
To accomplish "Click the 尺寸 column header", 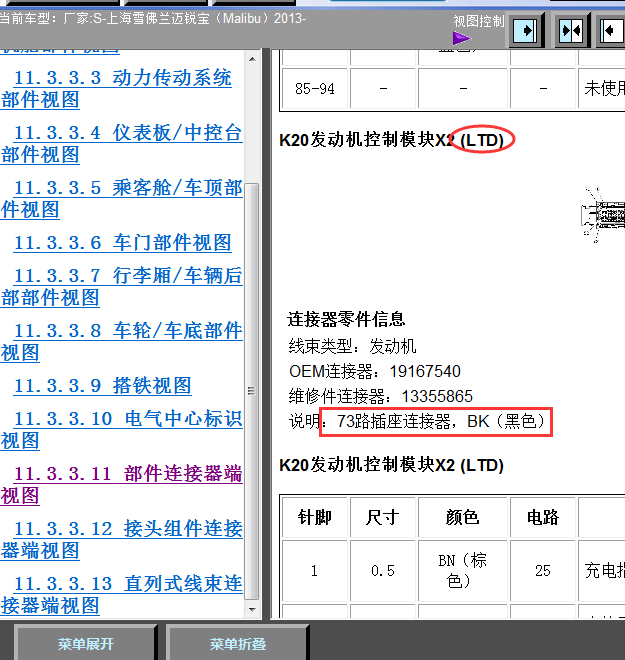I will [x=383, y=517].
